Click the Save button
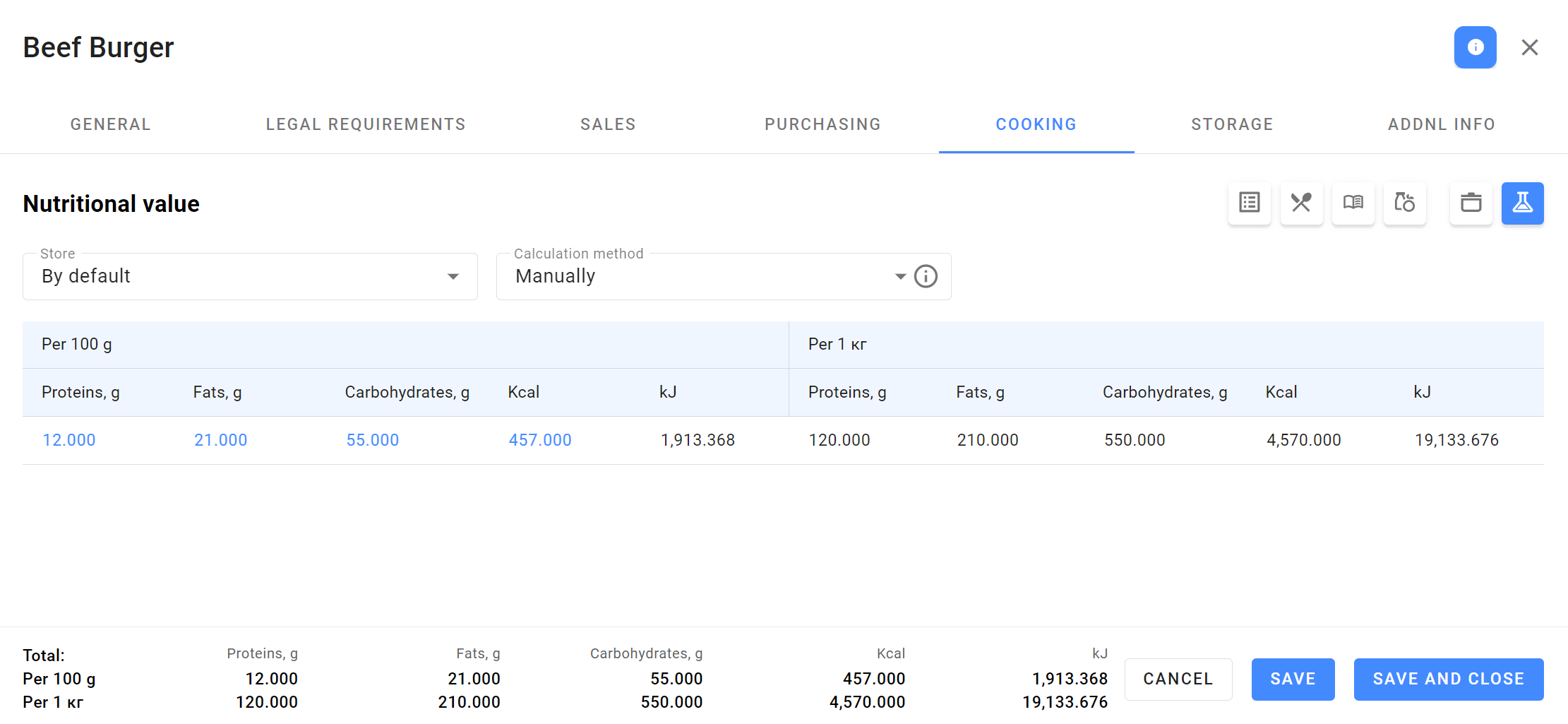 click(x=1293, y=679)
